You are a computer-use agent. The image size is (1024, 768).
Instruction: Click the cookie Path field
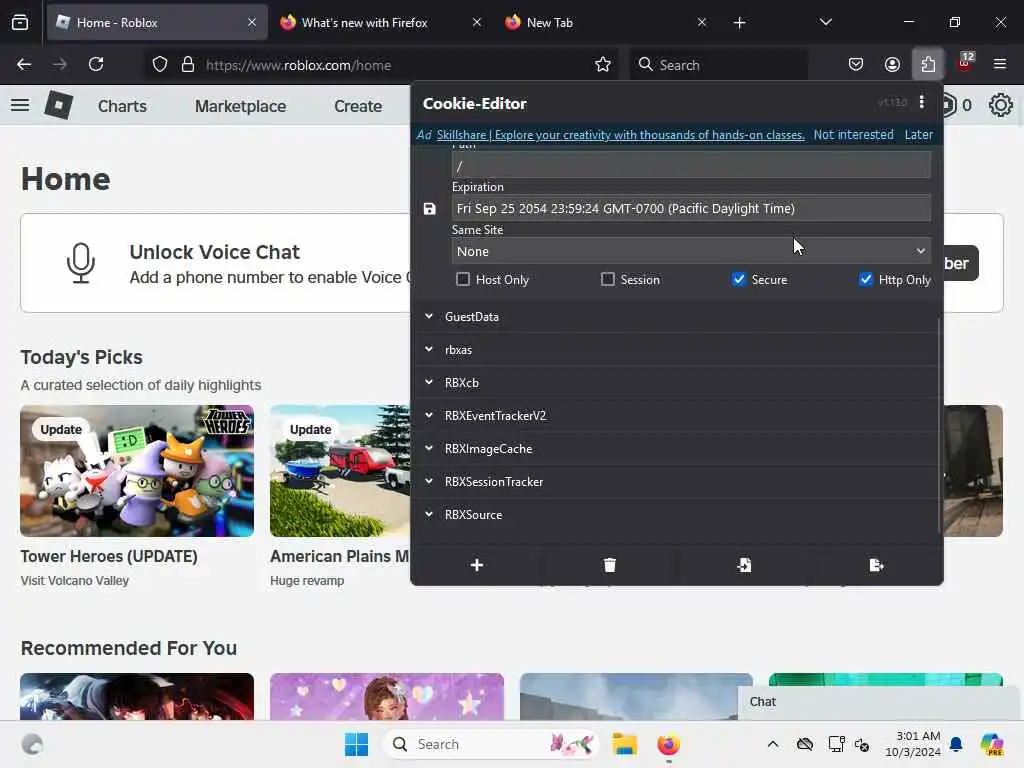[691, 166]
